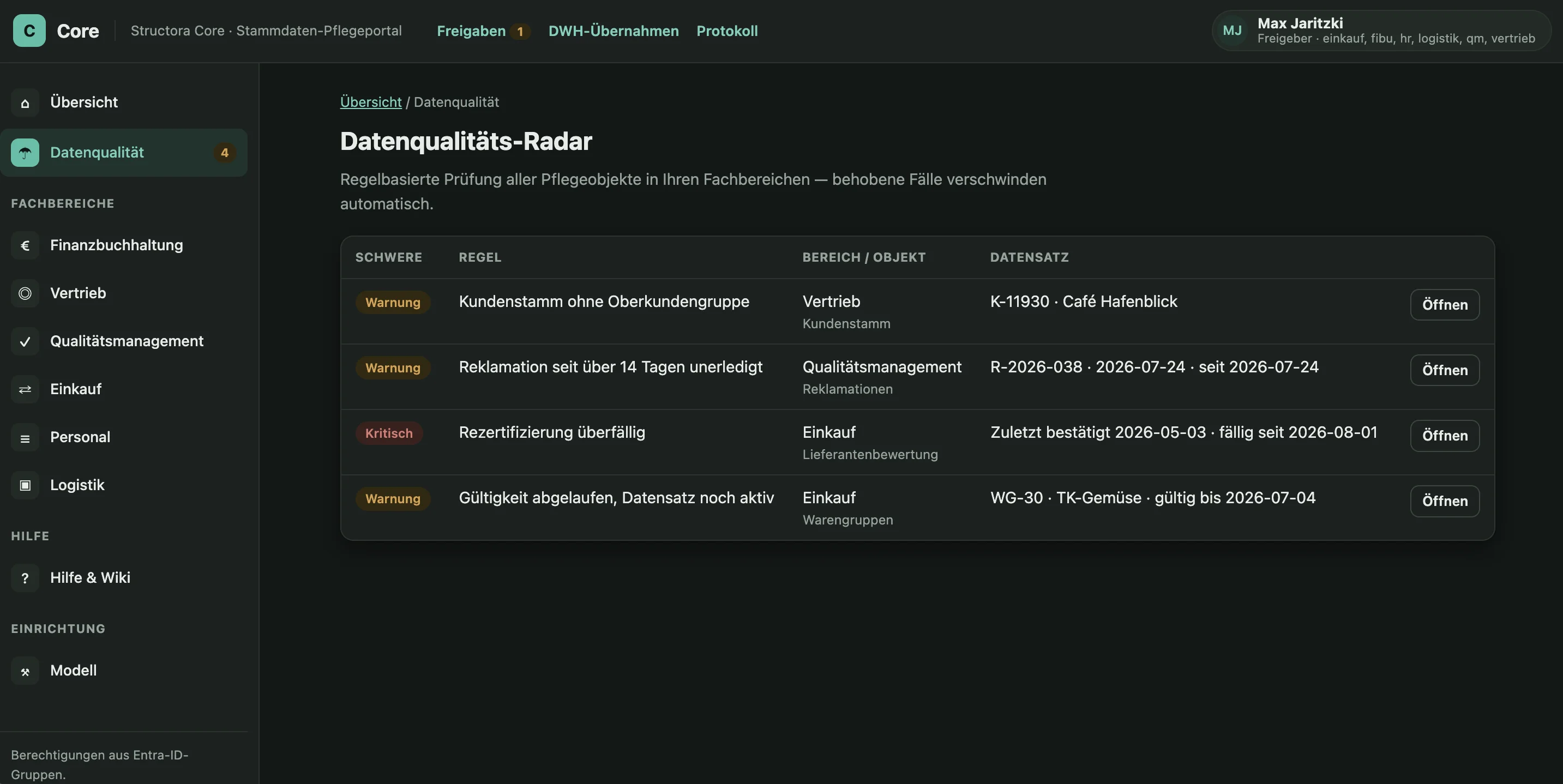The image size is (1563, 784).
Task: Open Personal section label
Action: point(80,437)
